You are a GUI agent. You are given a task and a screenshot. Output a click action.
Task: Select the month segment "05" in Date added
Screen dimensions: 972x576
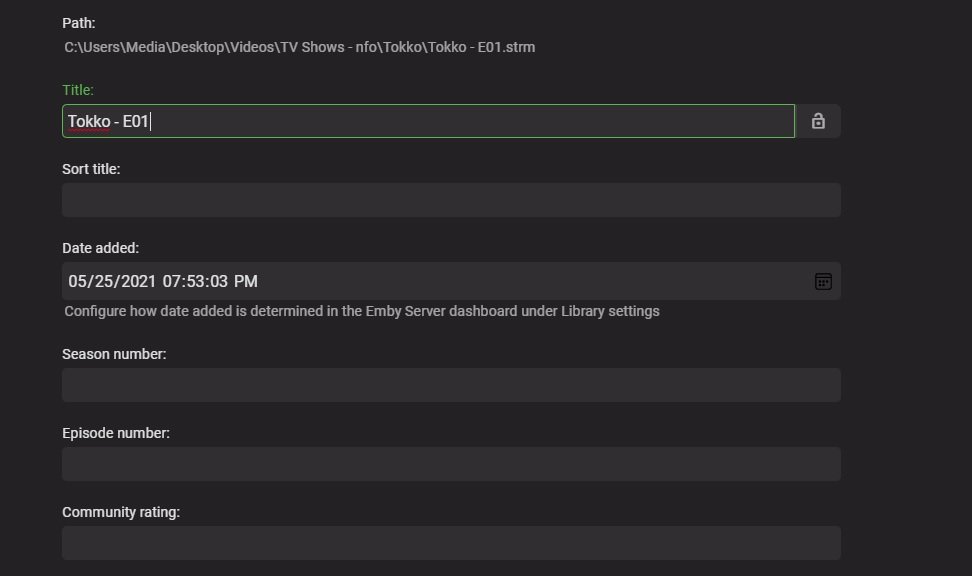(x=77, y=281)
